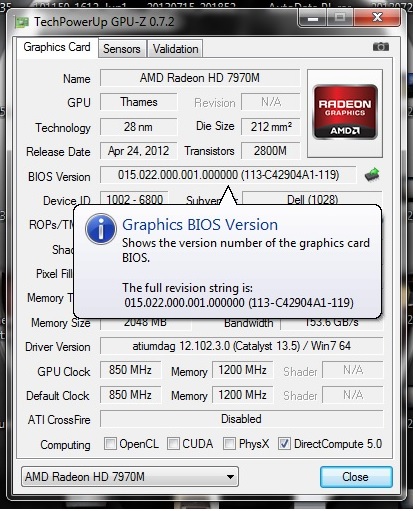The height and width of the screenshot is (511, 415).
Task: Click the BIOS save chip icon
Action: pyautogui.click(x=372, y=175)
